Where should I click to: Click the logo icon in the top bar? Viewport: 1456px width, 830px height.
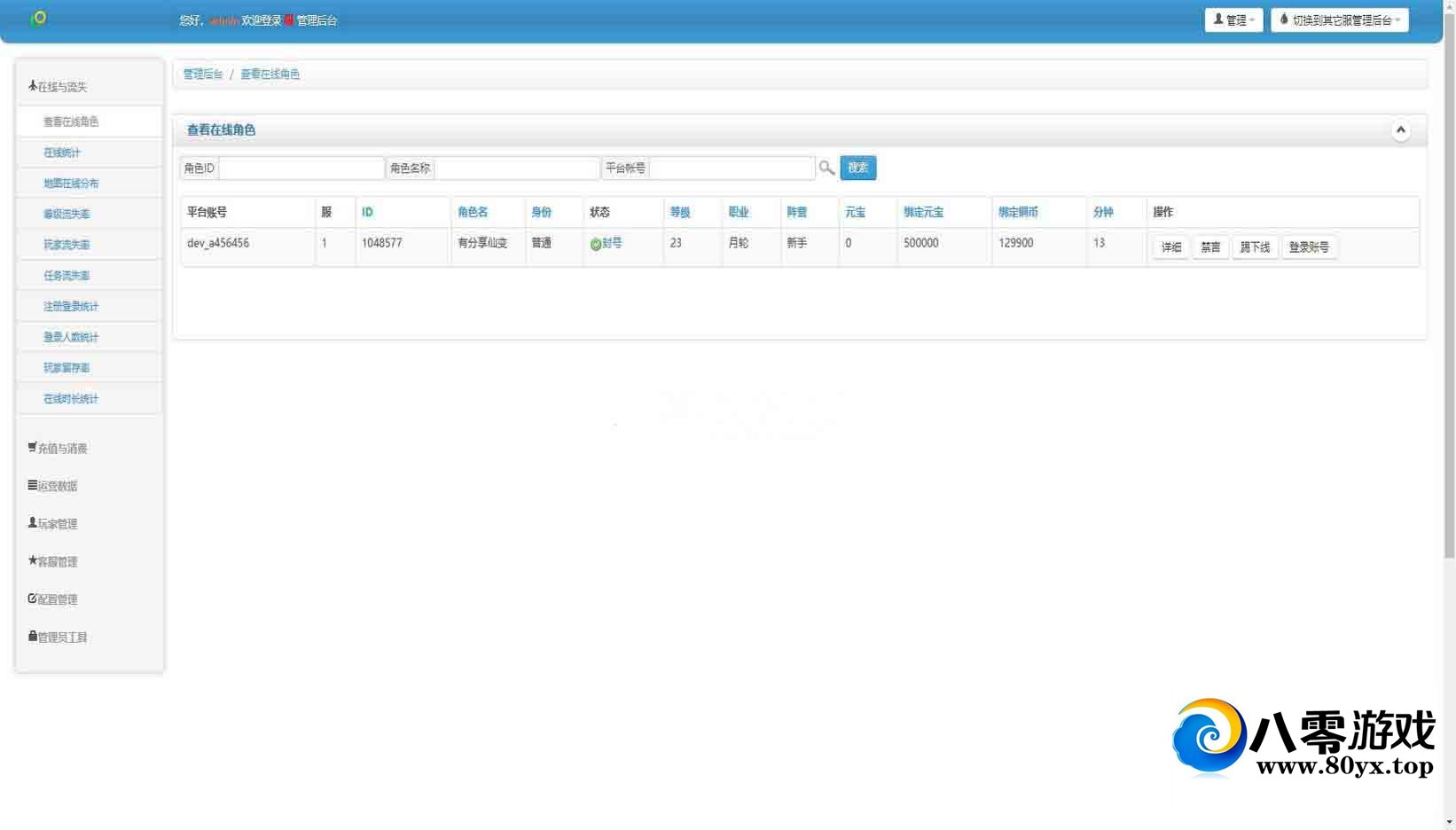click(x=38, y=19)
